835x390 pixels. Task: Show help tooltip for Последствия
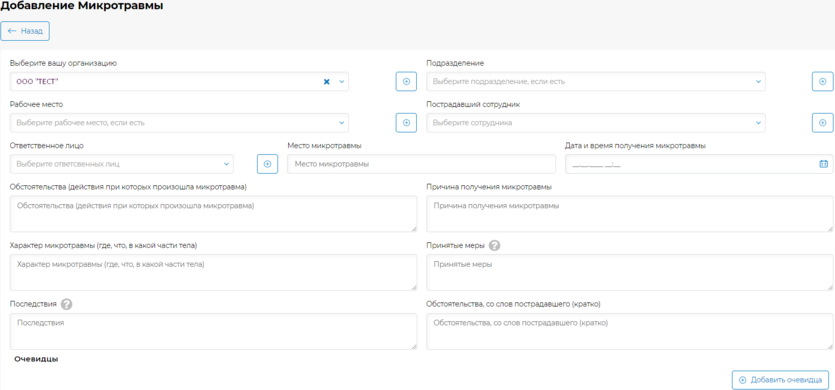[x=67, y=304]
